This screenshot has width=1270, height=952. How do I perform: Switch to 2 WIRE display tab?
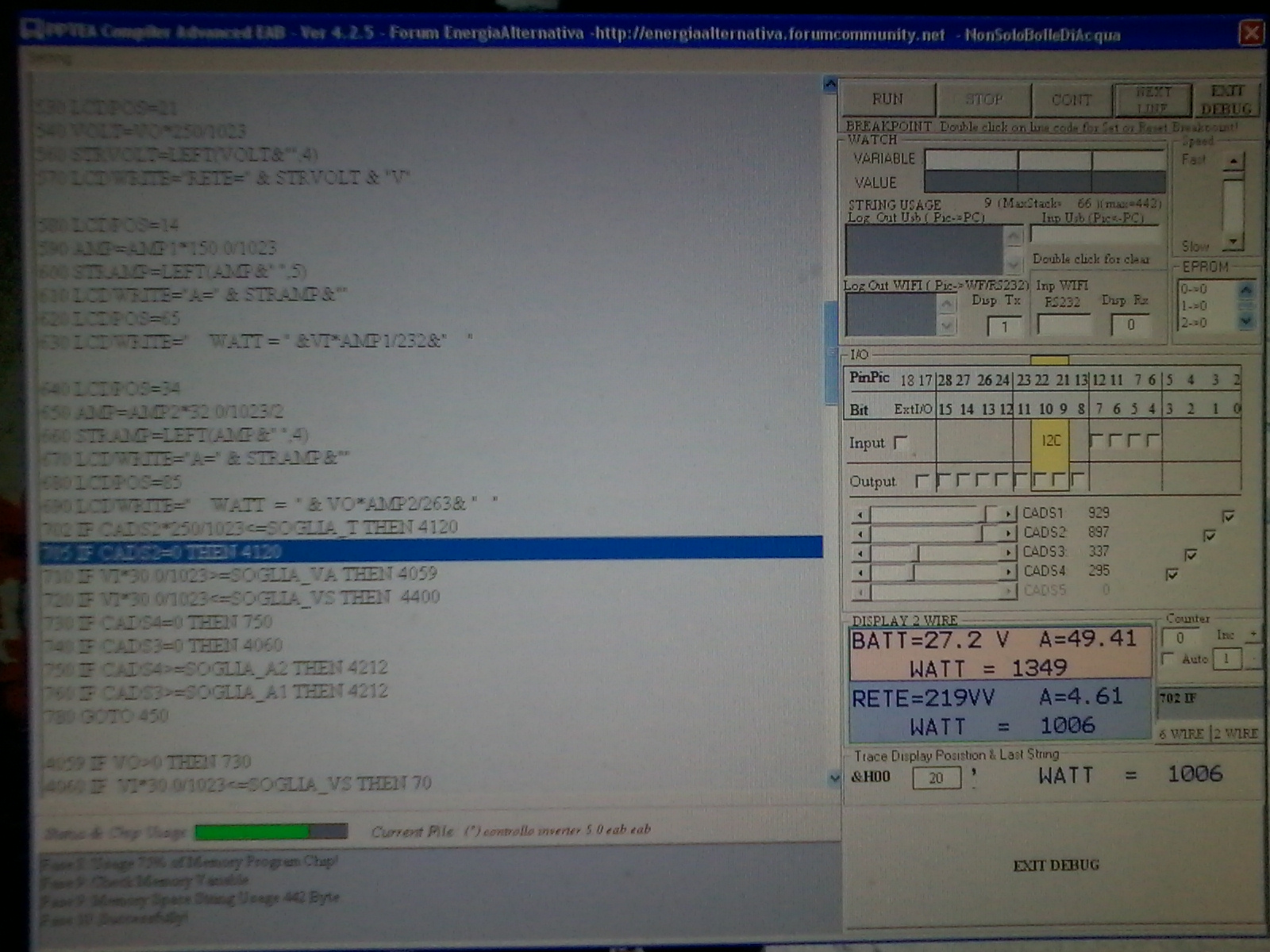1237,734
